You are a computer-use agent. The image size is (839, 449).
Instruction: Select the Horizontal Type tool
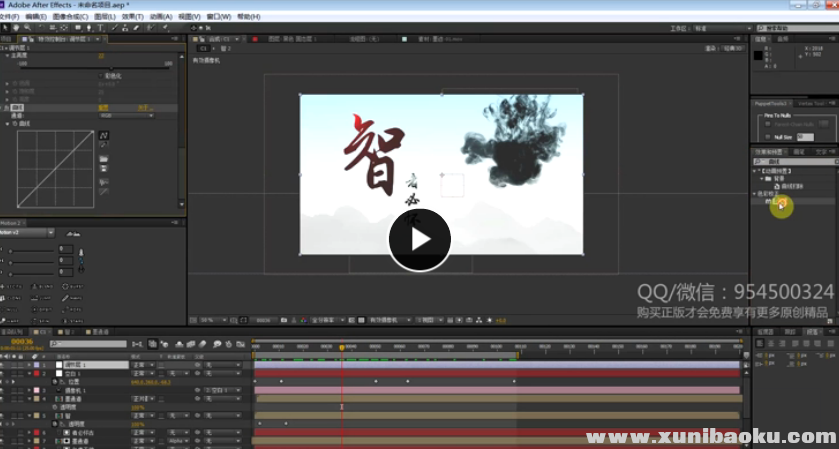point(98,27)
